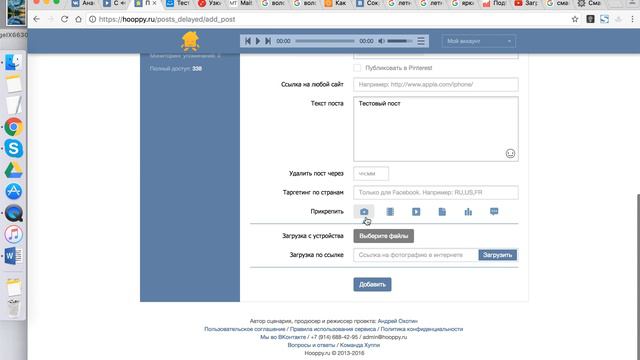This screenshot has height=360, width=640.
Task: Play the audio in header player
Action: pyautogui.click(x=258, y=41)
